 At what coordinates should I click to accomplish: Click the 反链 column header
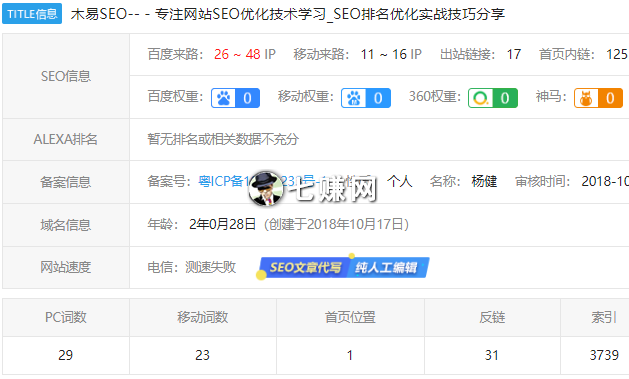[492, 317]
